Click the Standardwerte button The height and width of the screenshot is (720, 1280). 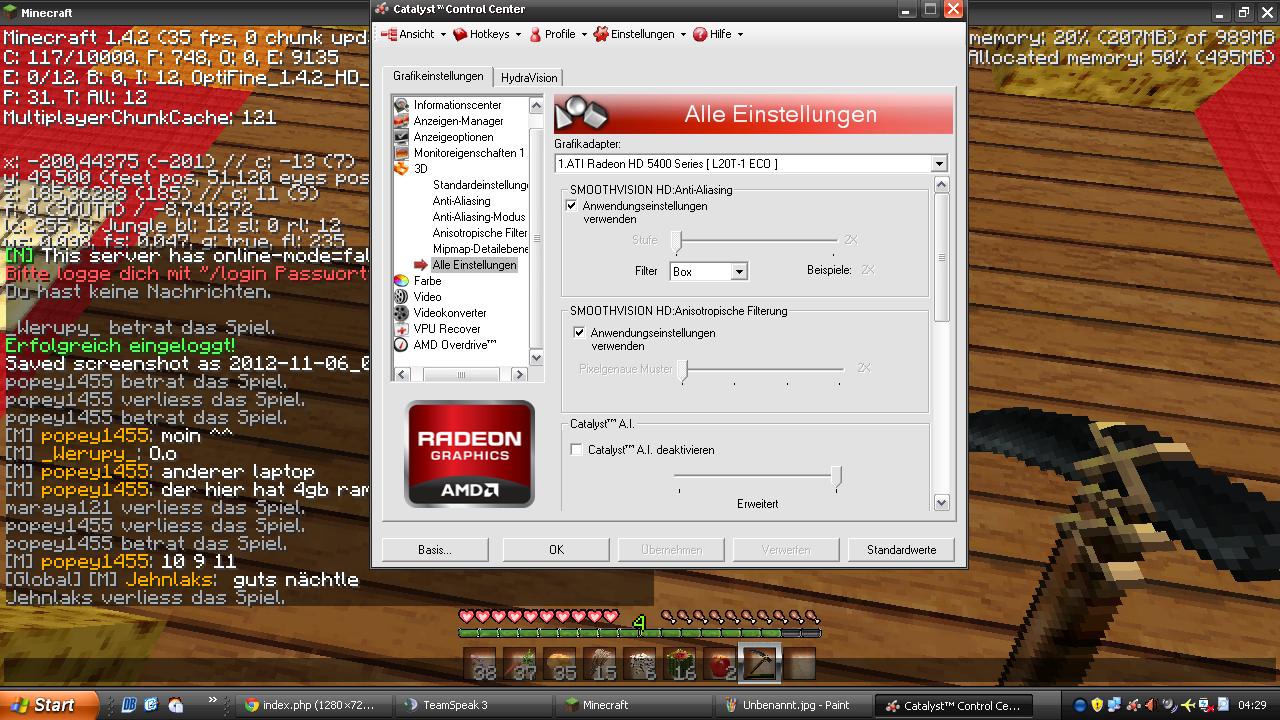click(x=901, y=550)
